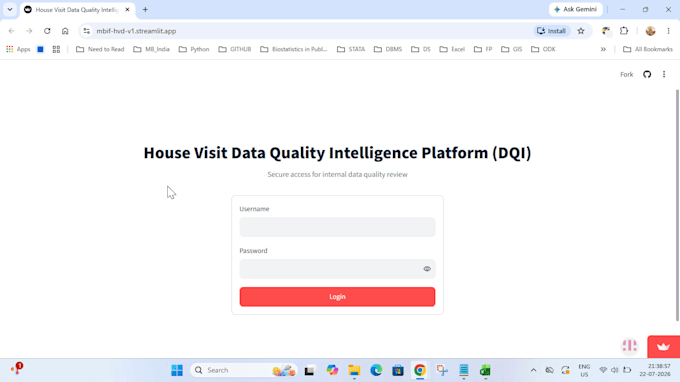Open the taskbar widgets notification icon
The height and width of the screenshot is (382, 680).
(x=16, y=369)
